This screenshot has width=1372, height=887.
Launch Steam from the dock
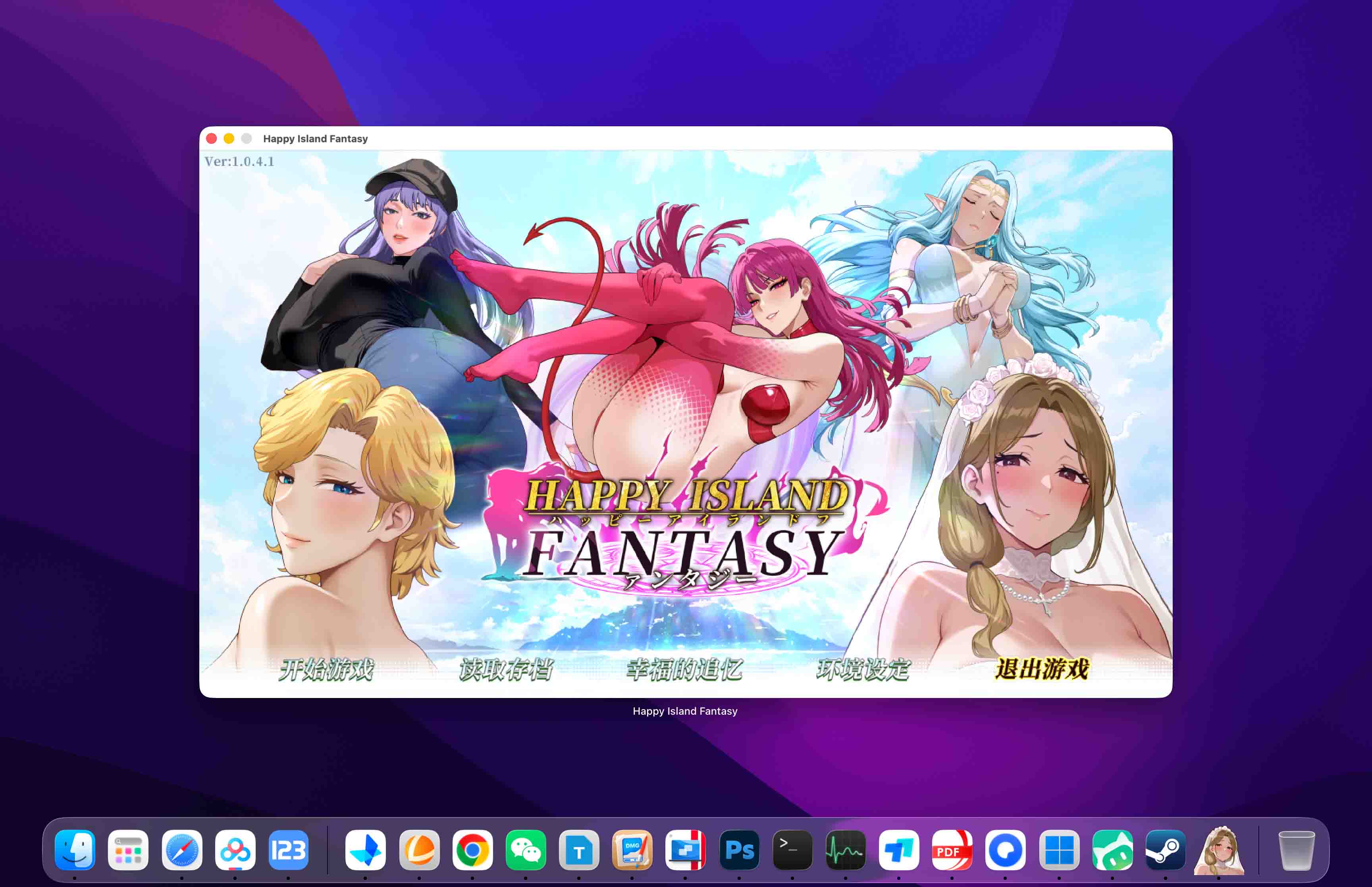(x=1165, y=850)
